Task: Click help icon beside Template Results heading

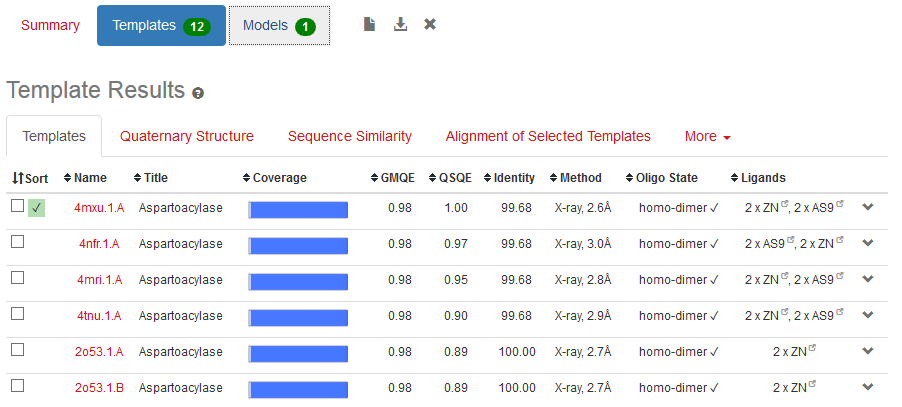Action: tap(198, 93)
